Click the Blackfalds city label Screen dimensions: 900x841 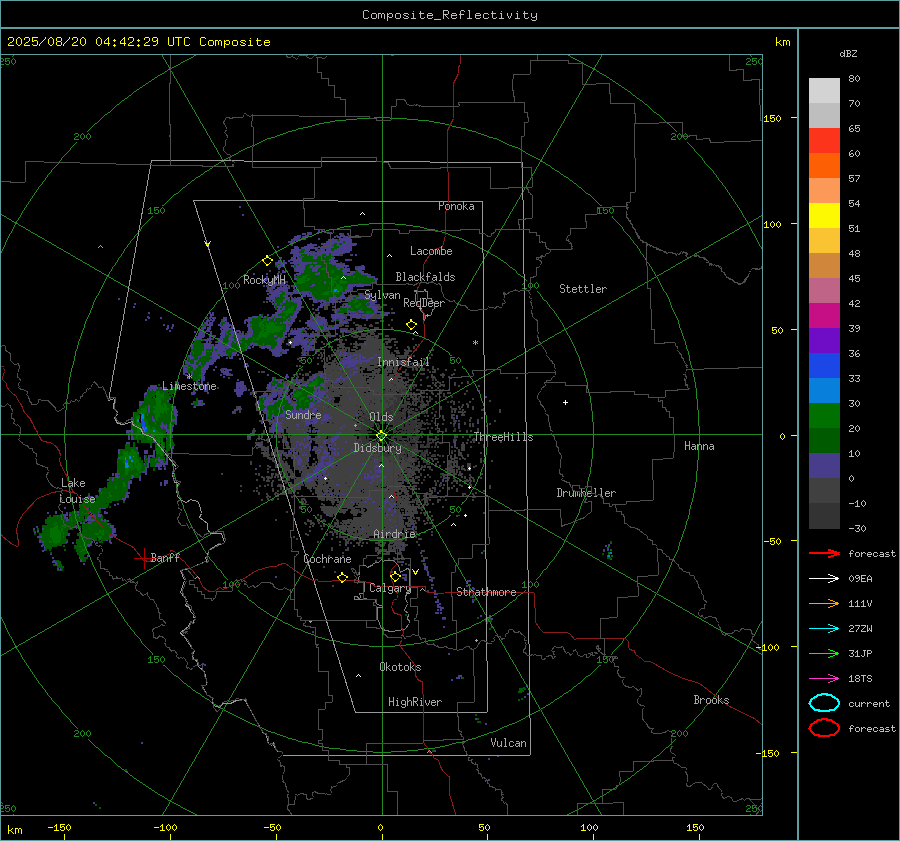425,277
